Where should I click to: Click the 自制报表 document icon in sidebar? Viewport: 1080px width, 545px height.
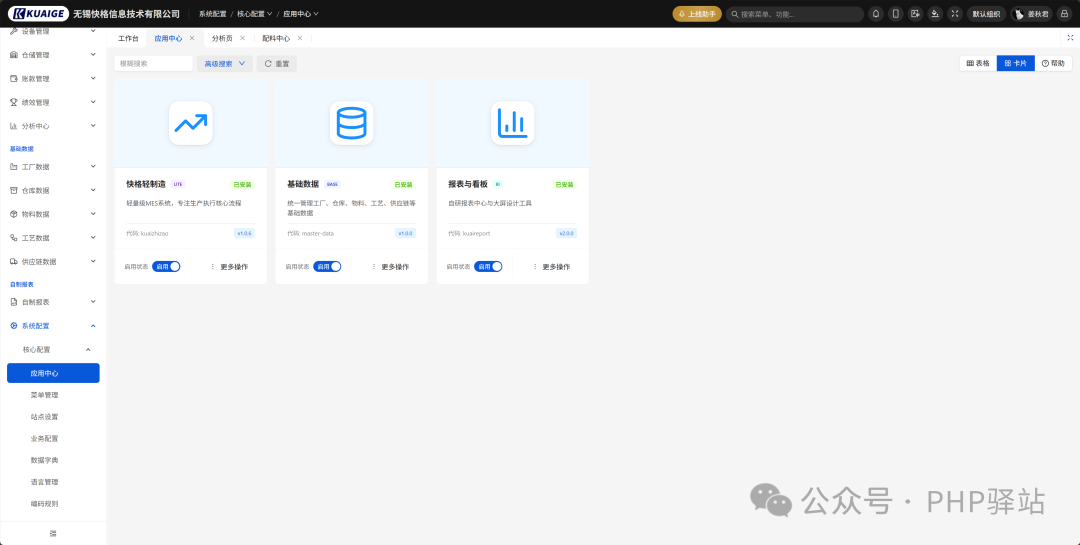[14, 302]
